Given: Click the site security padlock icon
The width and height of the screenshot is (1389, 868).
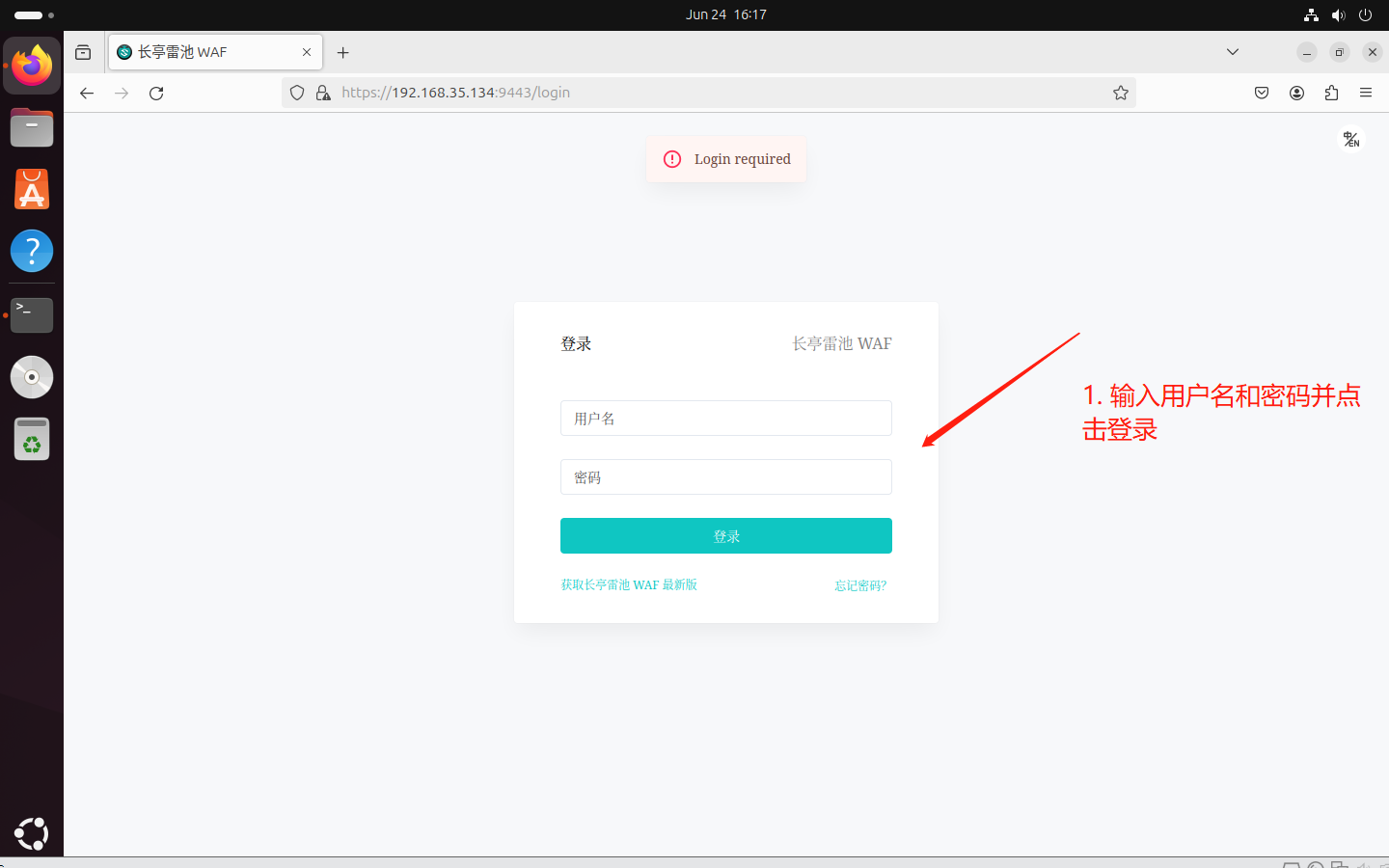Looking at the screenshot, I should point(323,93).
